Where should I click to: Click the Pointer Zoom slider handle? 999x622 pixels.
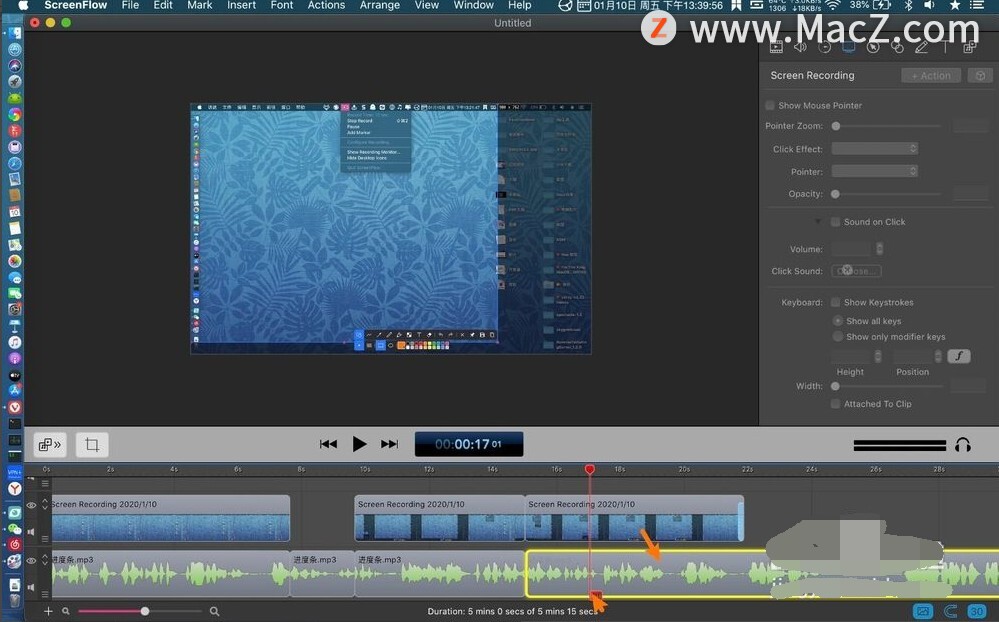tap(836, 126)
